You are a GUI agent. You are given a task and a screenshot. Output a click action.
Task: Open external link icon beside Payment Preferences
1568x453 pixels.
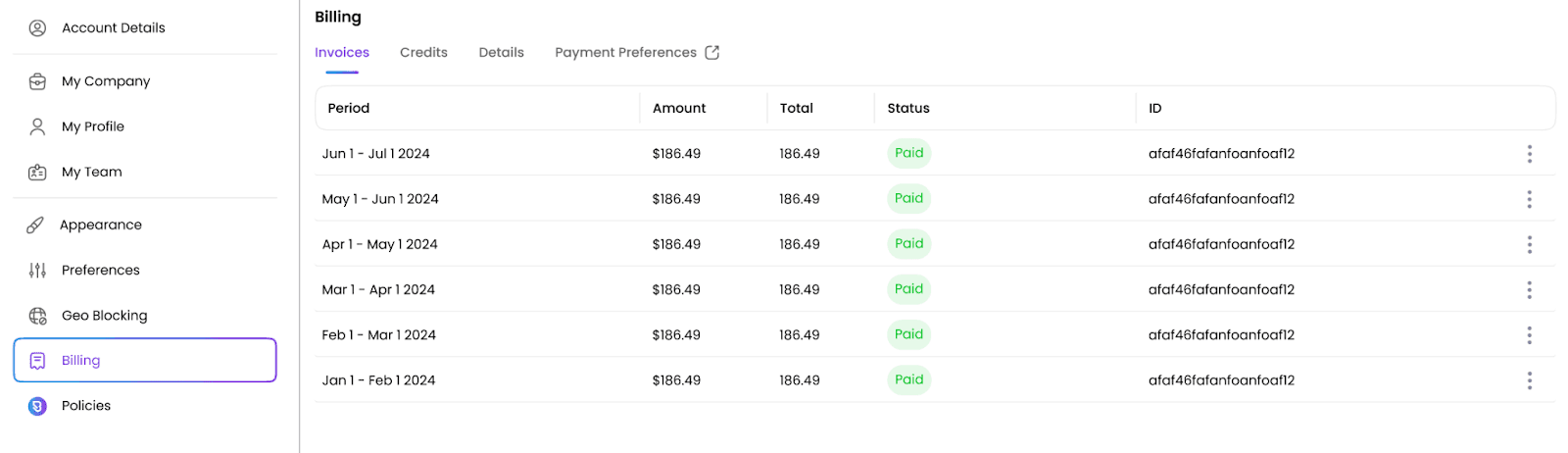pos(712,53)
